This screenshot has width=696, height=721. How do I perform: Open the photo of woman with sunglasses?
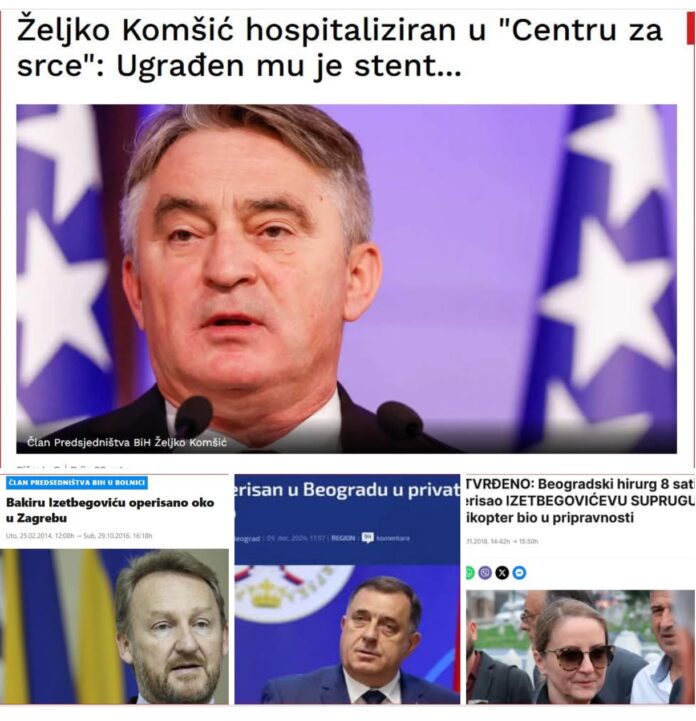pos(580,647)
